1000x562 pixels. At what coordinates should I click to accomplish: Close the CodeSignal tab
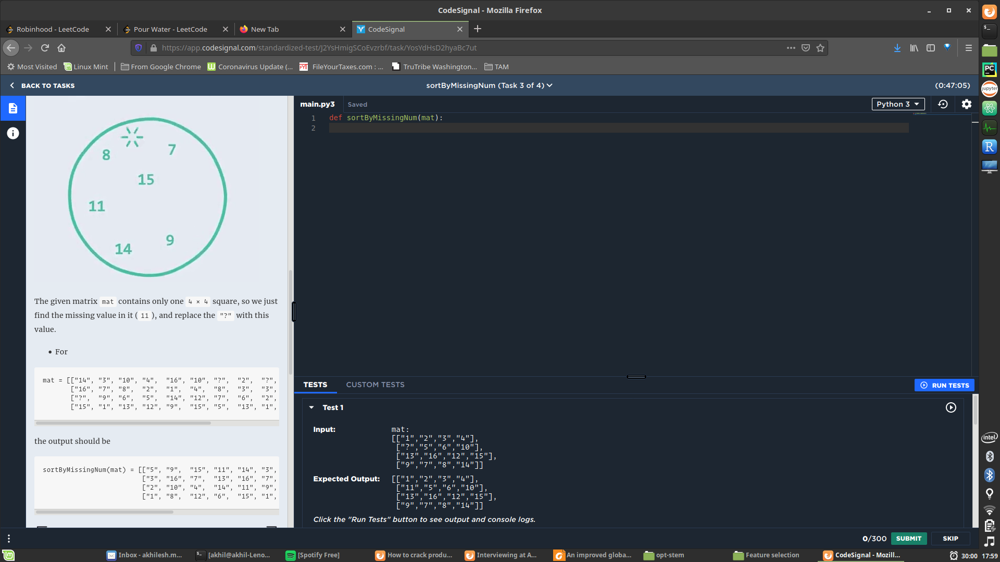click(x=460, y=29)
